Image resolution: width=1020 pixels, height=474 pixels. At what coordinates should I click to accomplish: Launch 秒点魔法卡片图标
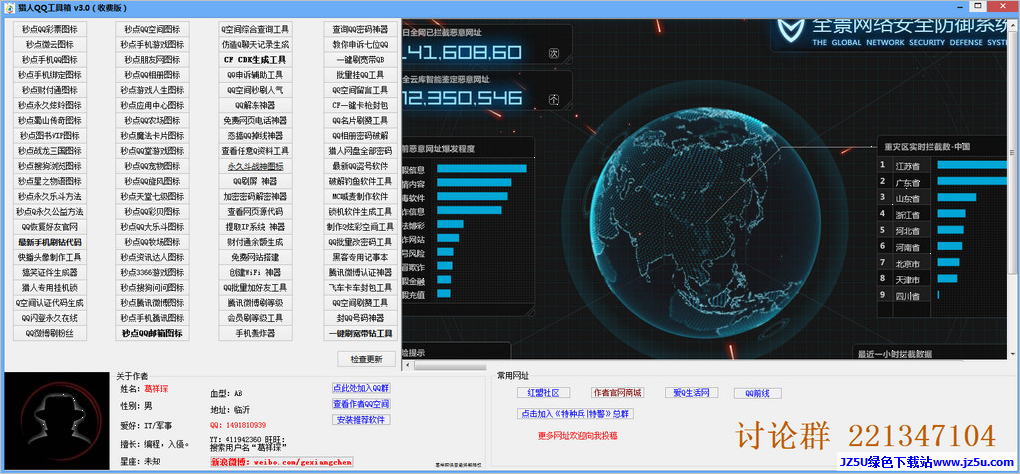coord(152,135)
